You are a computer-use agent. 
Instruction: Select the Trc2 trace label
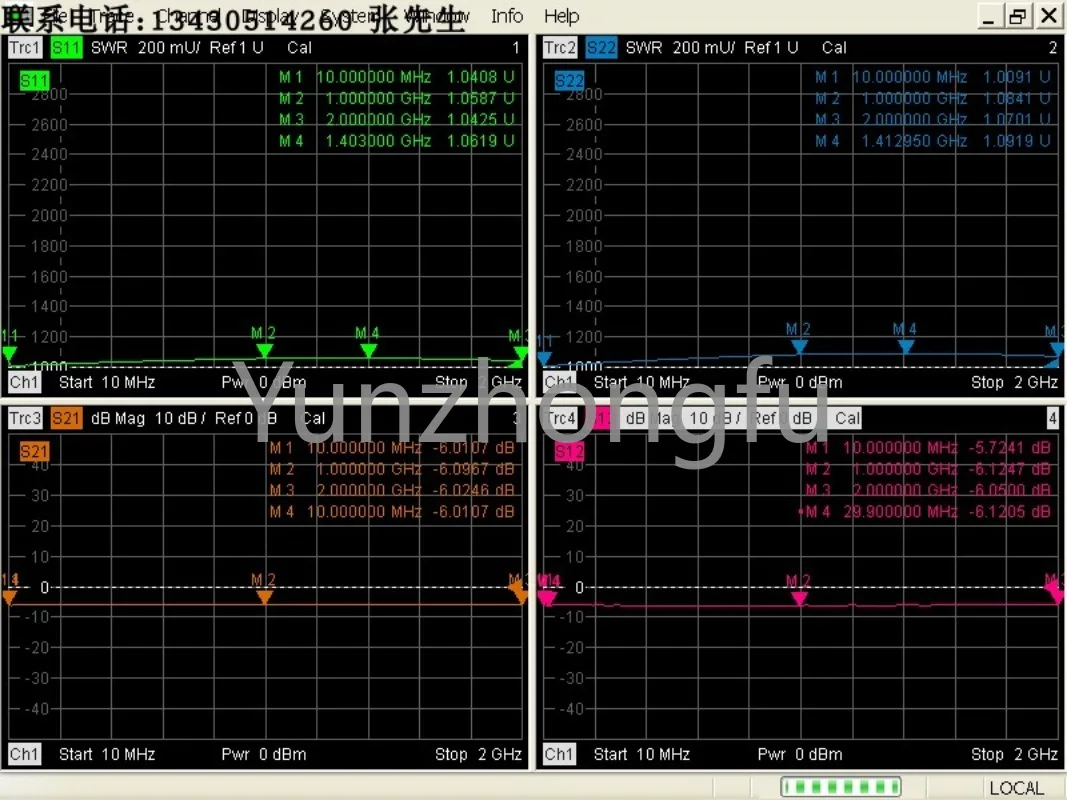point(560,48)
